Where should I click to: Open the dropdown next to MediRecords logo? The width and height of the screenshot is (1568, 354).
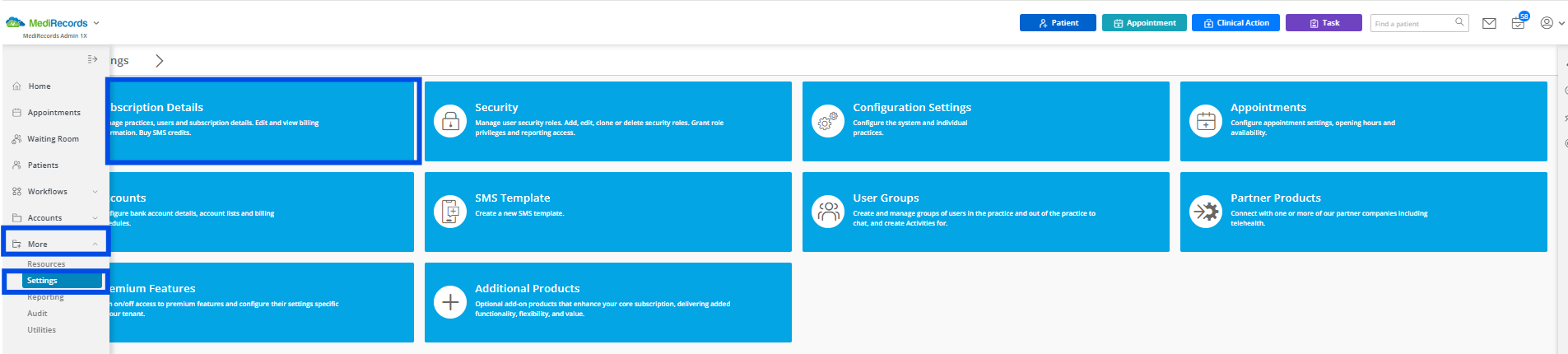pyautogui.click(x=96, y=23)
